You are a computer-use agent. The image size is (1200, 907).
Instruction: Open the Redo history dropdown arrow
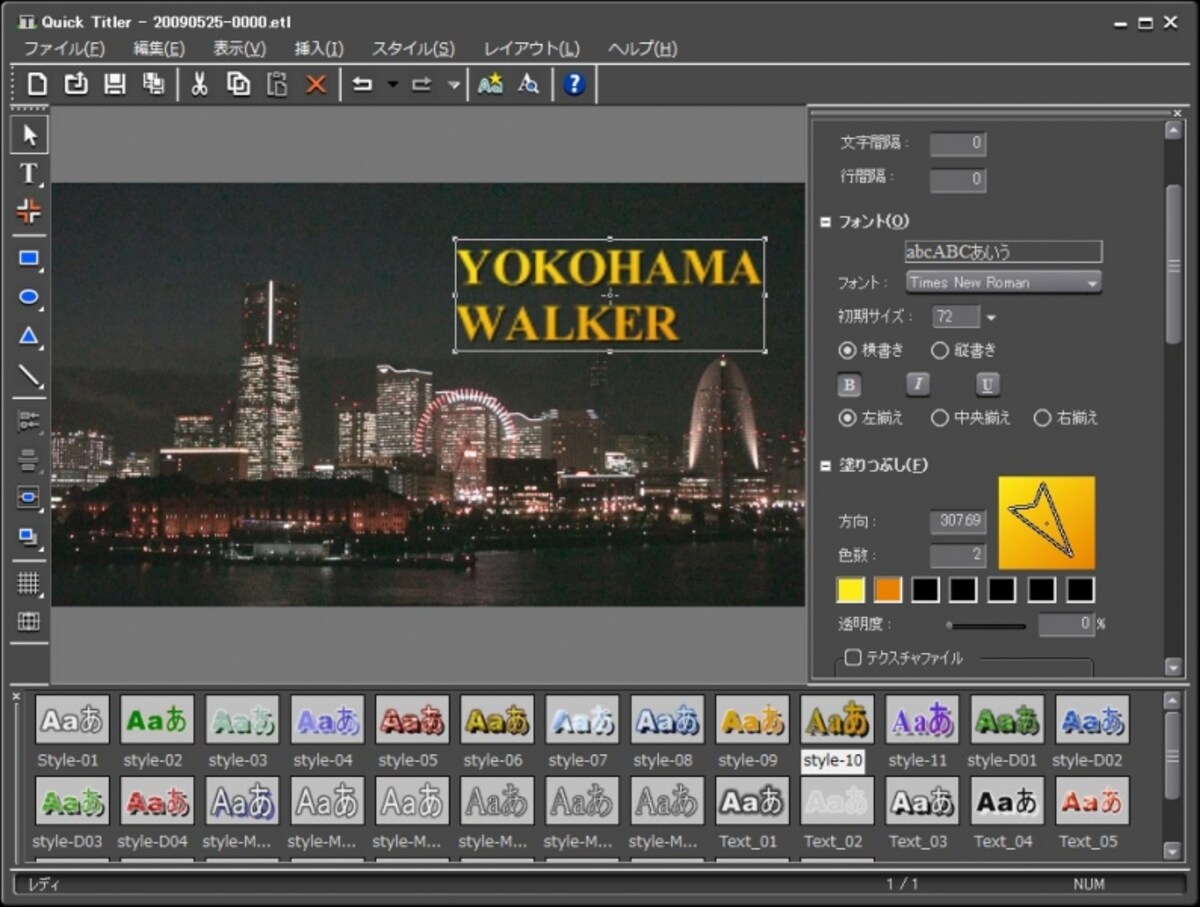tap(453, 85)
